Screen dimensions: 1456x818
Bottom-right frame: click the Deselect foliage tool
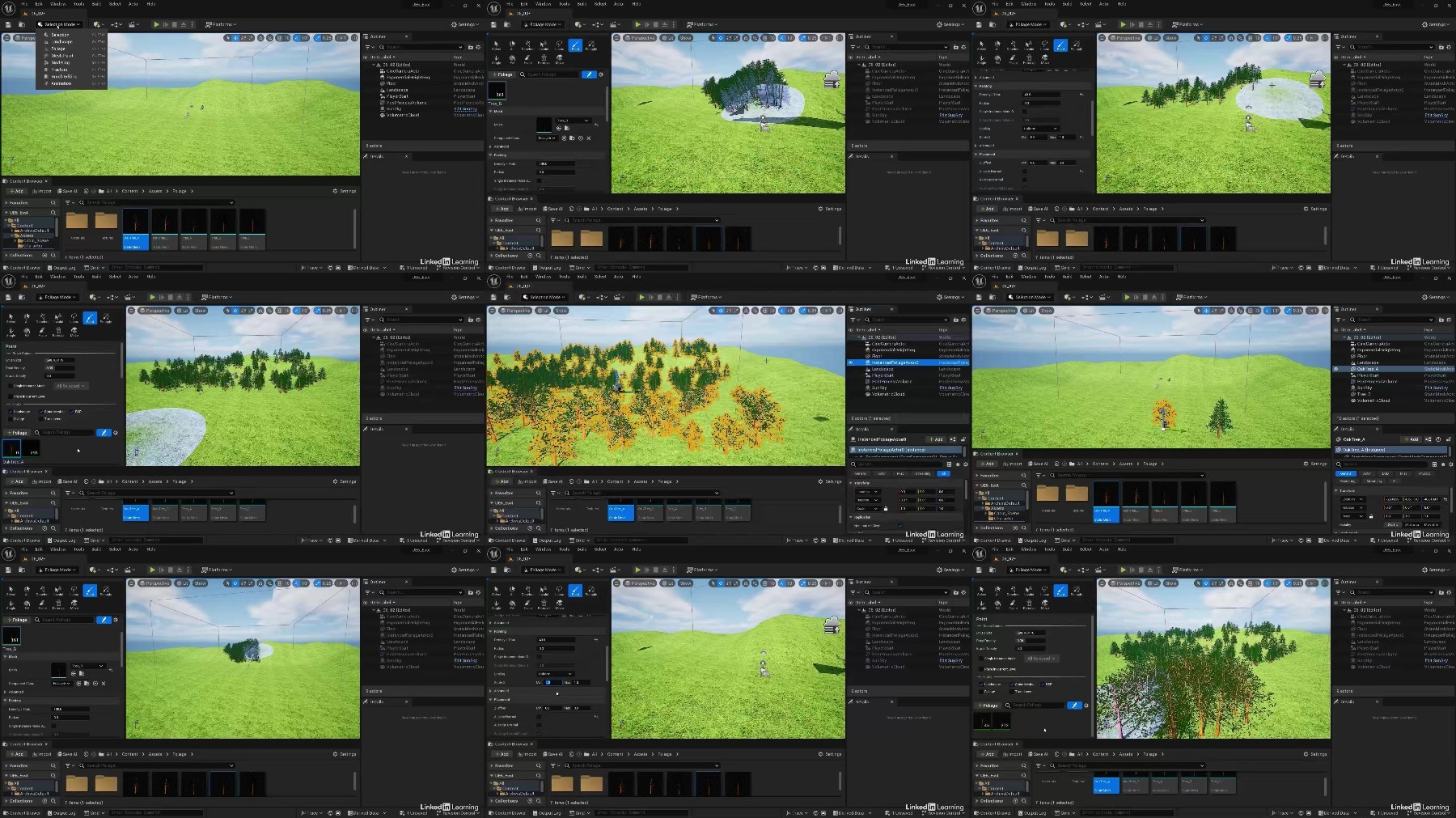pyautogui.click(x=1013, y=591)
